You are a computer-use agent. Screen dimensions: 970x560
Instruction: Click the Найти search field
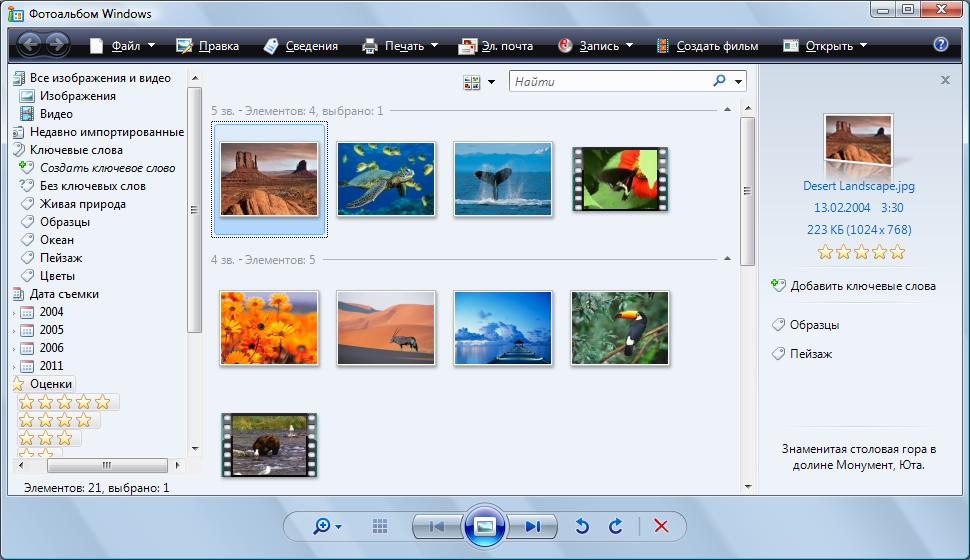coord(609,81)
